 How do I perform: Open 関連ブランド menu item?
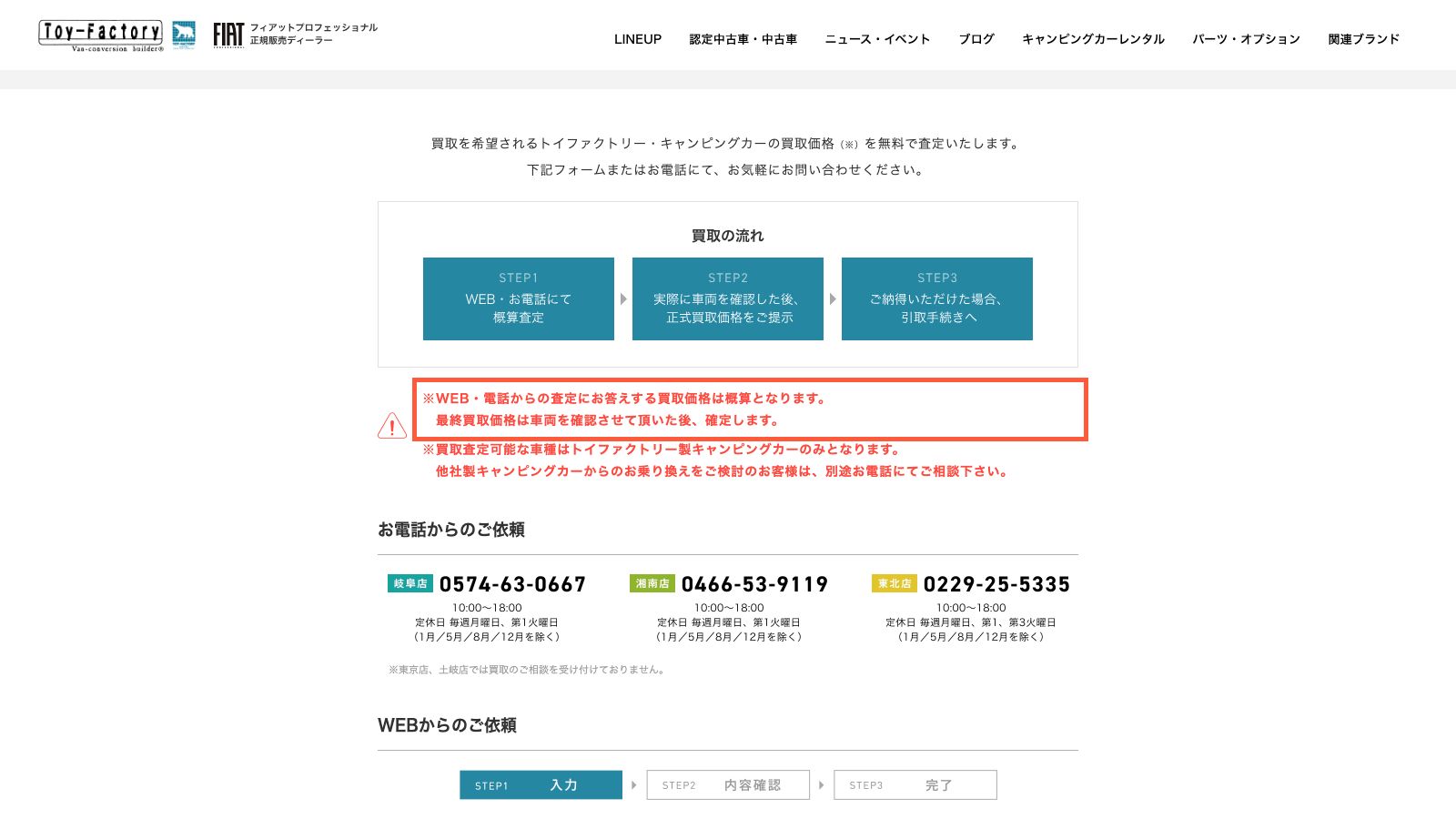[1363, 39]
